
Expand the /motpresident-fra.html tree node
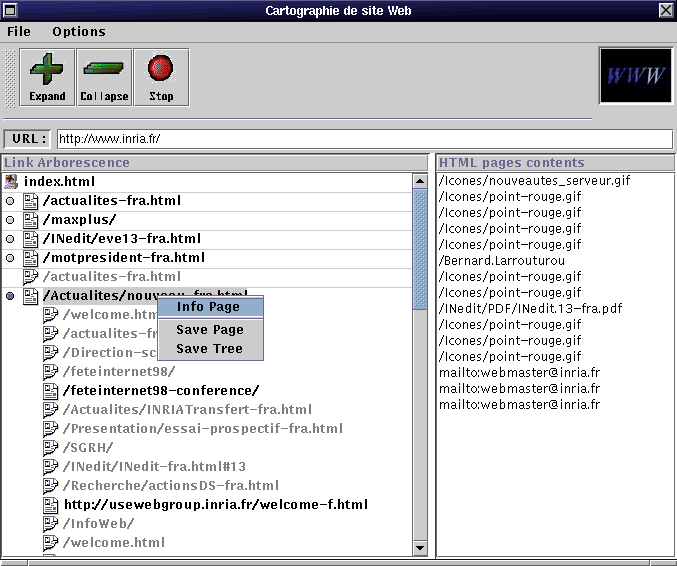(10, 258)
